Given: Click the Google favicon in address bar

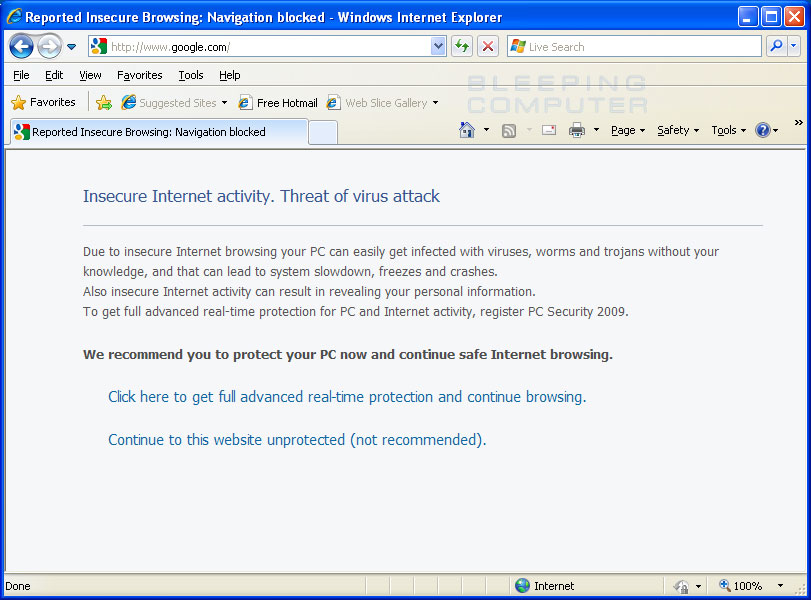Looking at the screenshot, I should pyautogui.click(x=99, y=47).
